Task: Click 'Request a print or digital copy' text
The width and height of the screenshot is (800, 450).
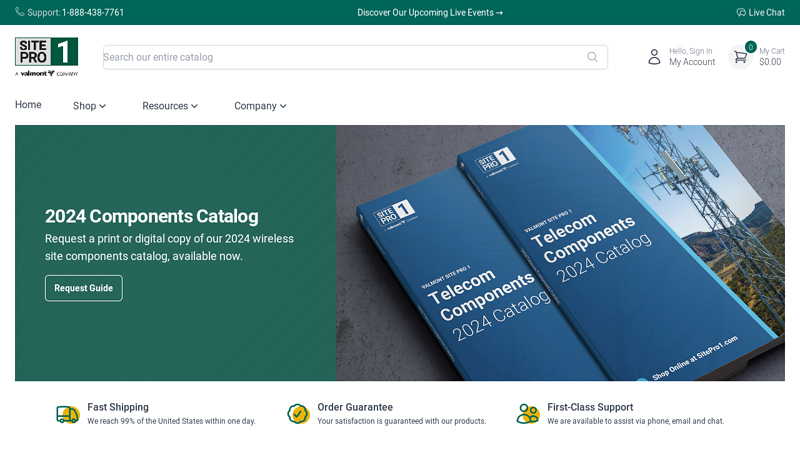Action: point(169,247)
